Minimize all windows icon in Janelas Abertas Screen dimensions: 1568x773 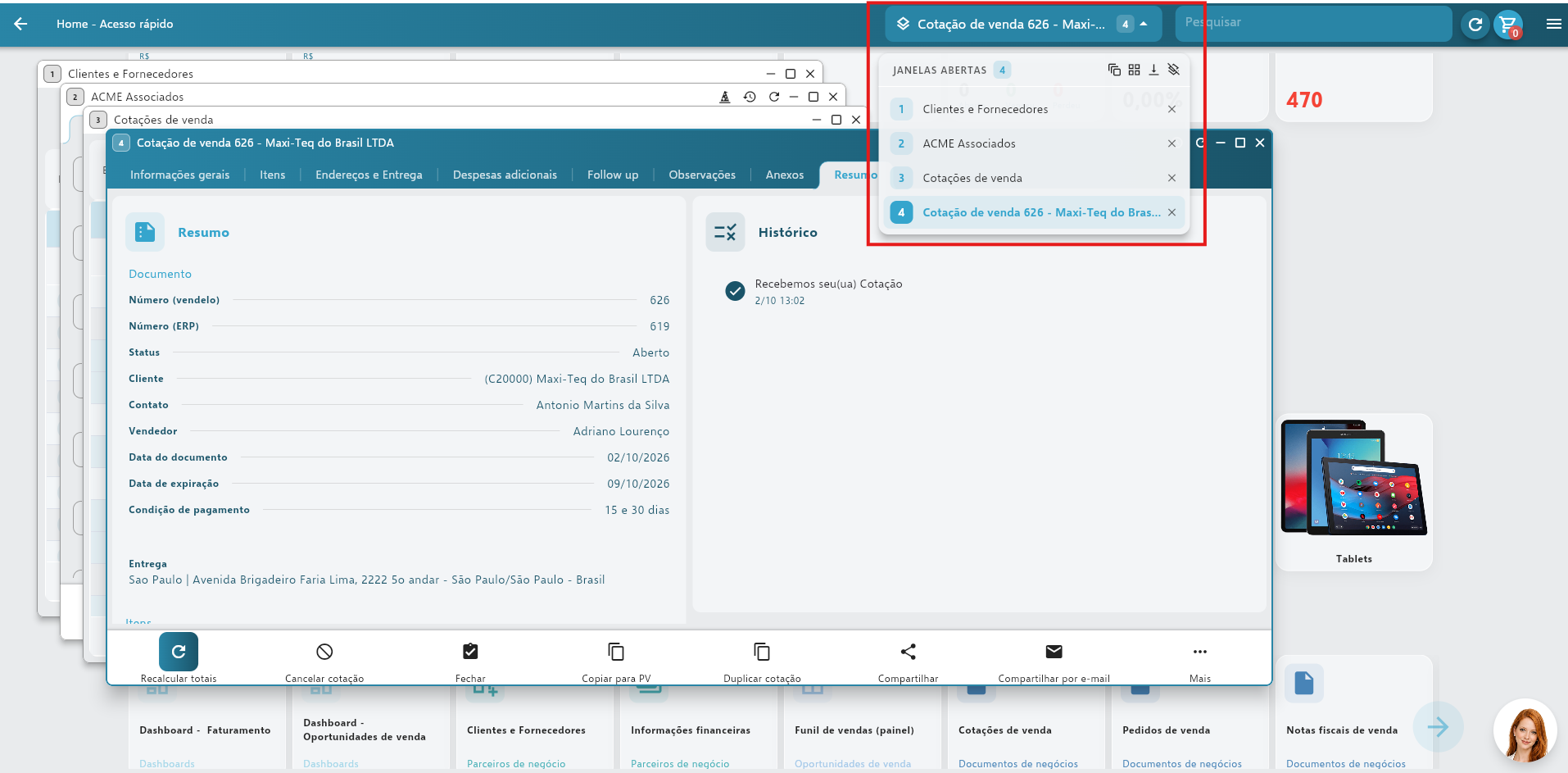(x=1153, y=70)
